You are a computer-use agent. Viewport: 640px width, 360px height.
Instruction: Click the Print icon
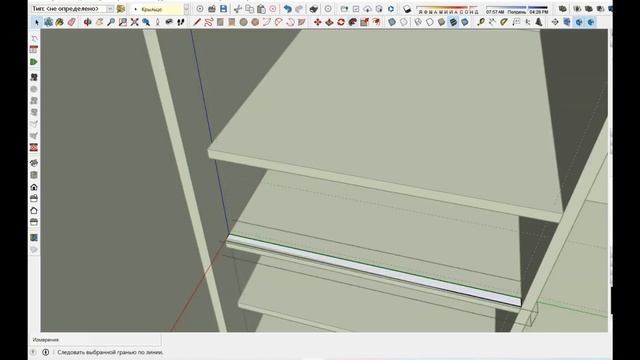click(313, 9)
